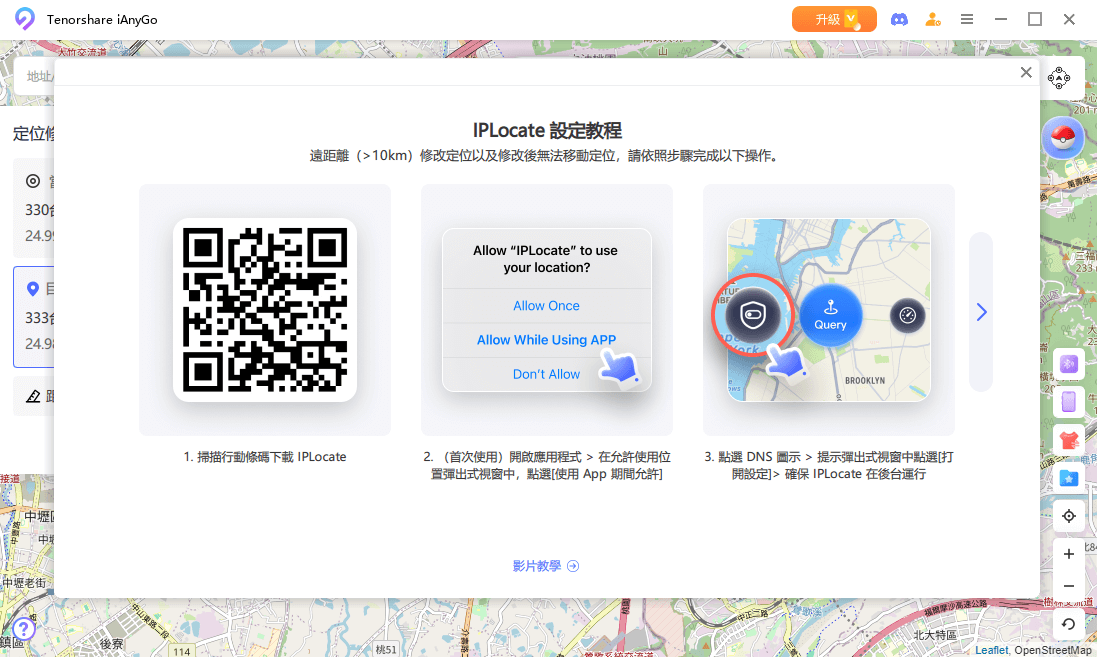Click the "IPLocate 設定教程" heading
The image size is (1097, 657).
tap(546, 131)
